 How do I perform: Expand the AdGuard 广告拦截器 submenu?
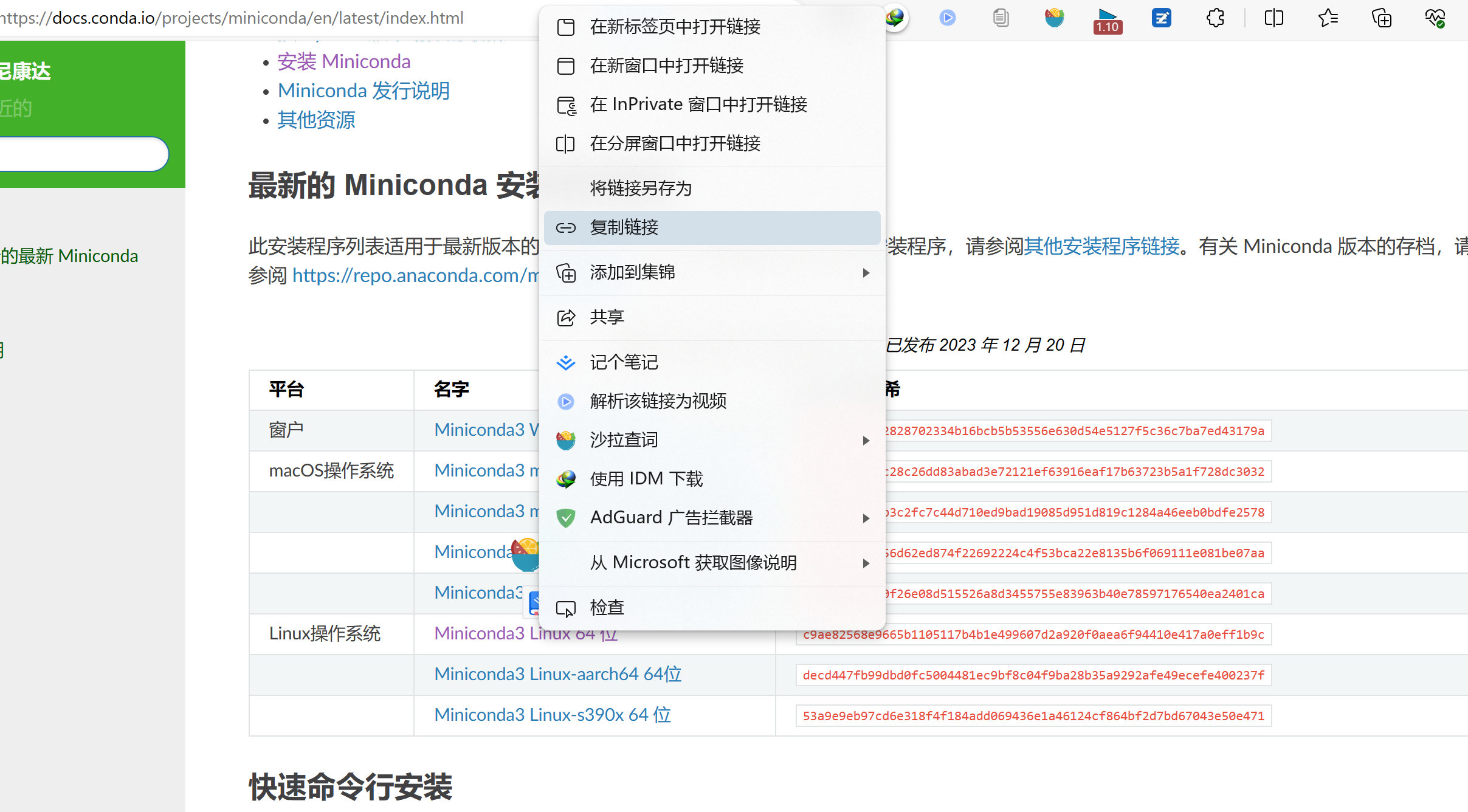(x=866, y=518)
